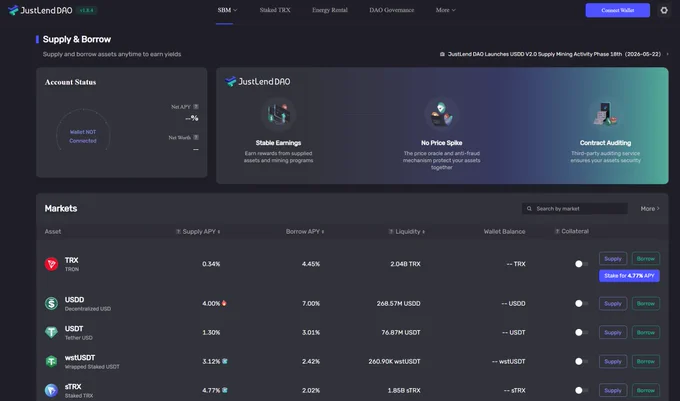Click Borrow button for TRX
Image resolution: width=680 pixels, height=401 pixels.
(646, 259)
